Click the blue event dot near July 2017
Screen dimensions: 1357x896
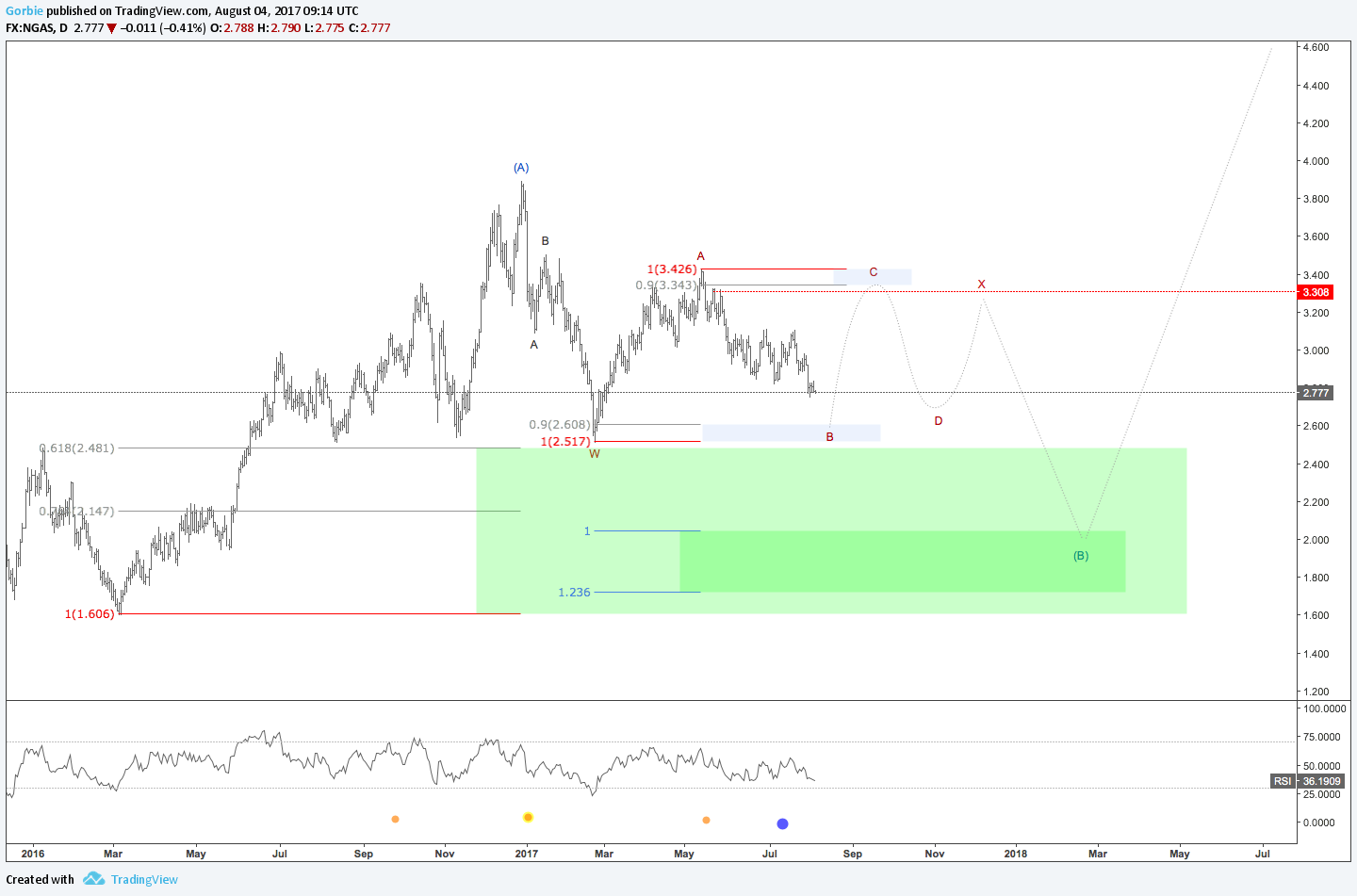pos(782,823)
